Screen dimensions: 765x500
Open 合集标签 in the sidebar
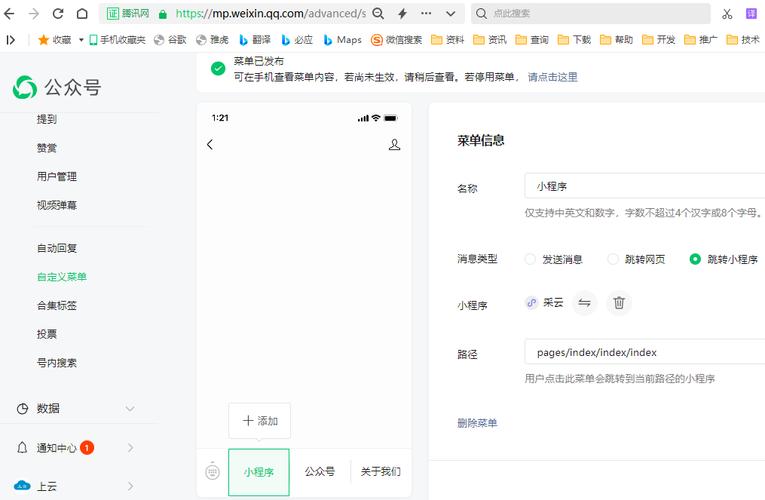[57, 306]
